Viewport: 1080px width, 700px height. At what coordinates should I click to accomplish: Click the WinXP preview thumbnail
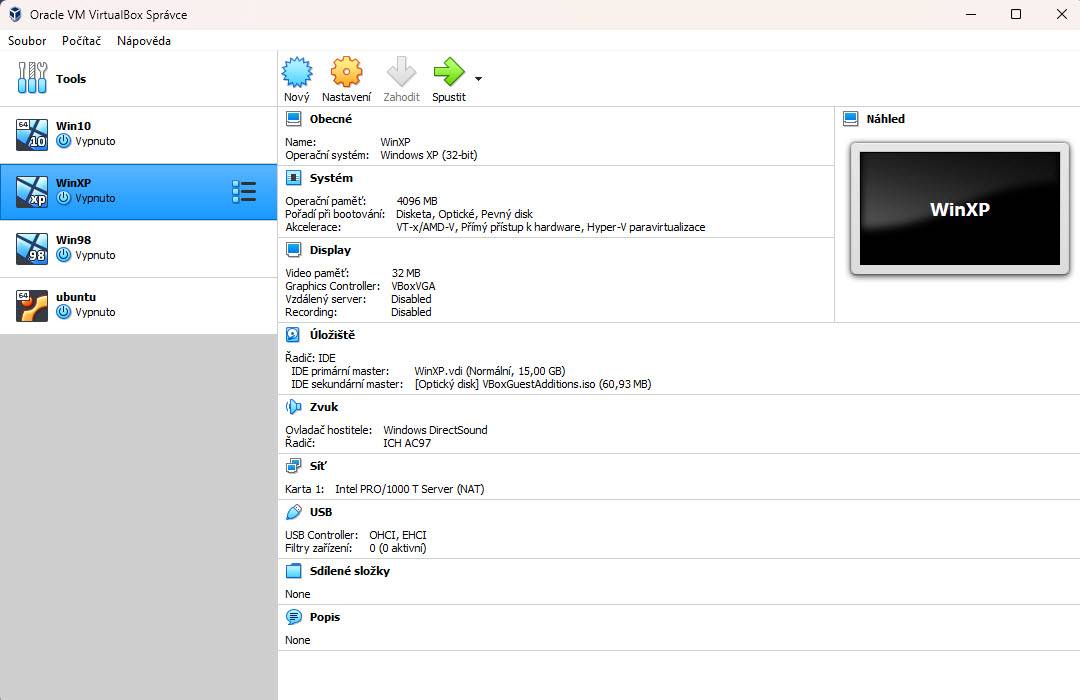click(959, 208)
